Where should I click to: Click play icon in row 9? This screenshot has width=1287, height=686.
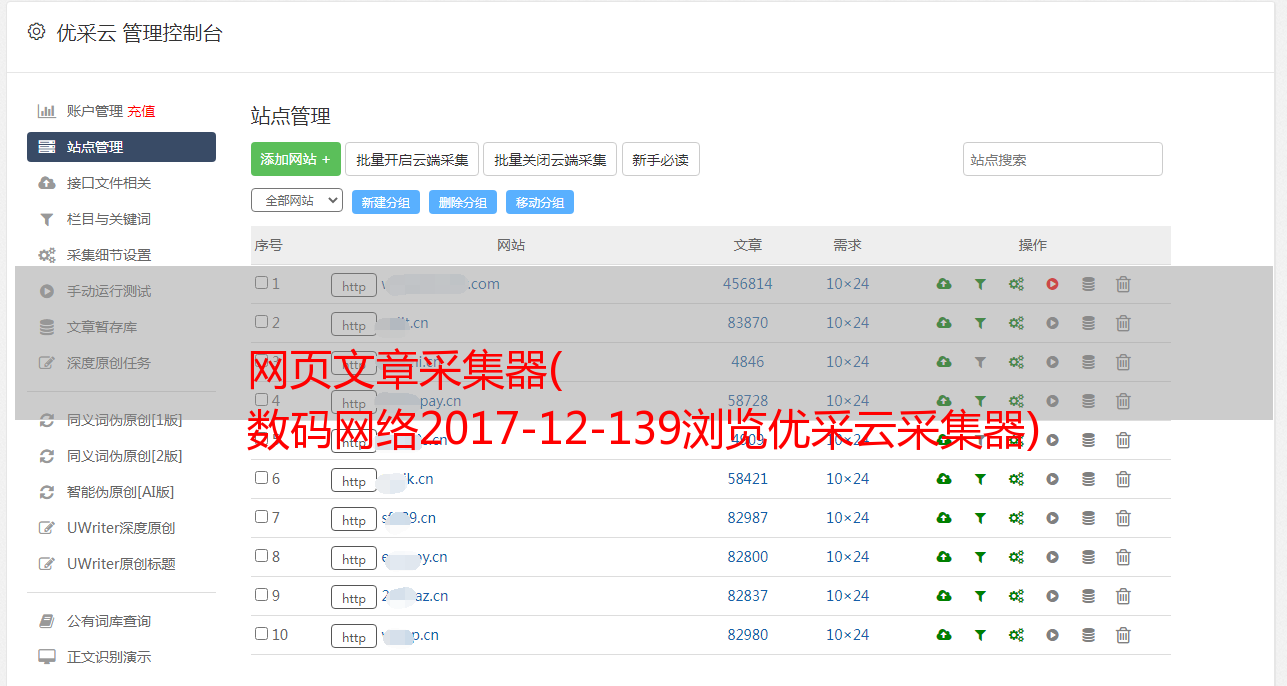1052,596
